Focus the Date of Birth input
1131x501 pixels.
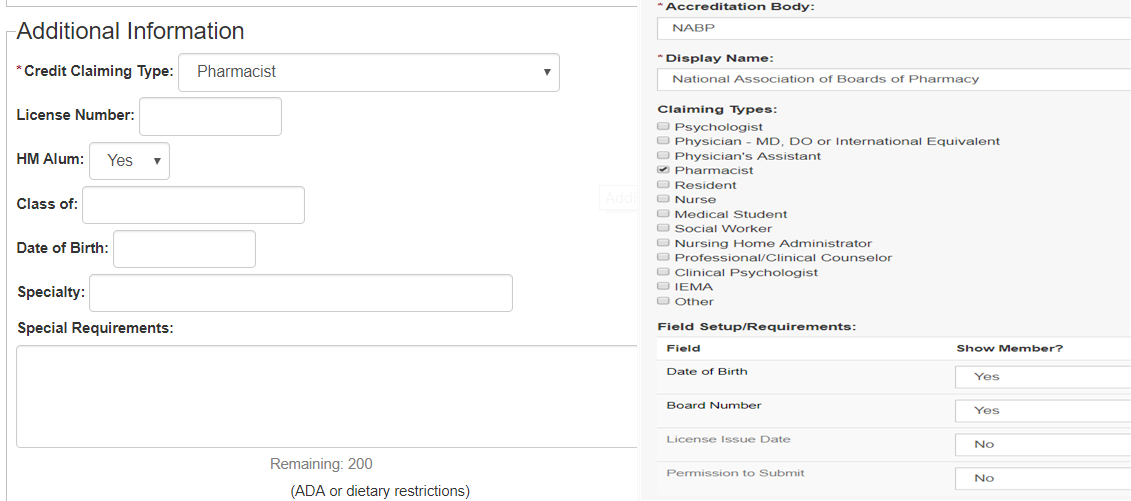(x=184, y=249)
